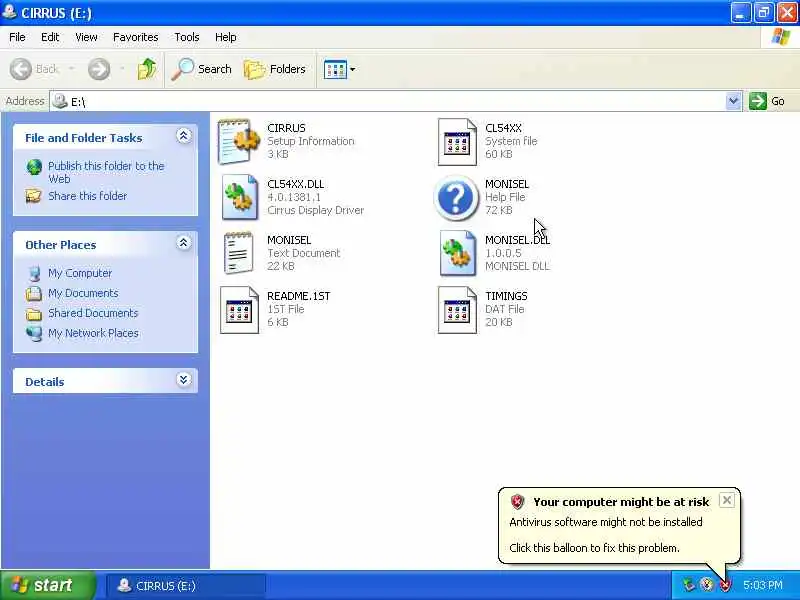The width and height of the screenshot is (800, 600).
Task: Open the Search toolbar button
Action: coord(202,69)
